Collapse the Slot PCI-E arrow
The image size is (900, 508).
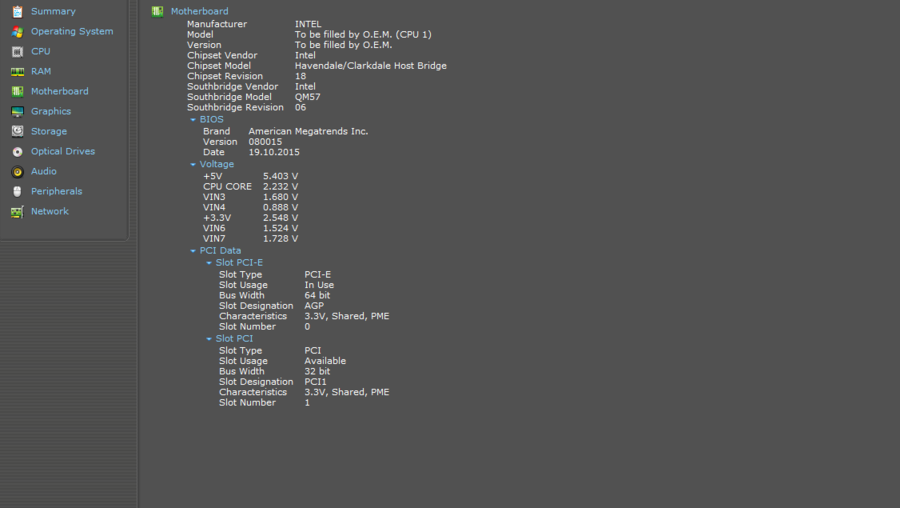(209, 263)
